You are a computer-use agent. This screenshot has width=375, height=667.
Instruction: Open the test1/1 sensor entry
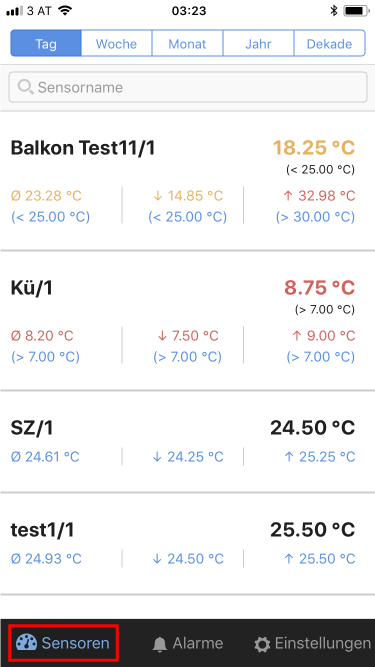coord(188,544)
